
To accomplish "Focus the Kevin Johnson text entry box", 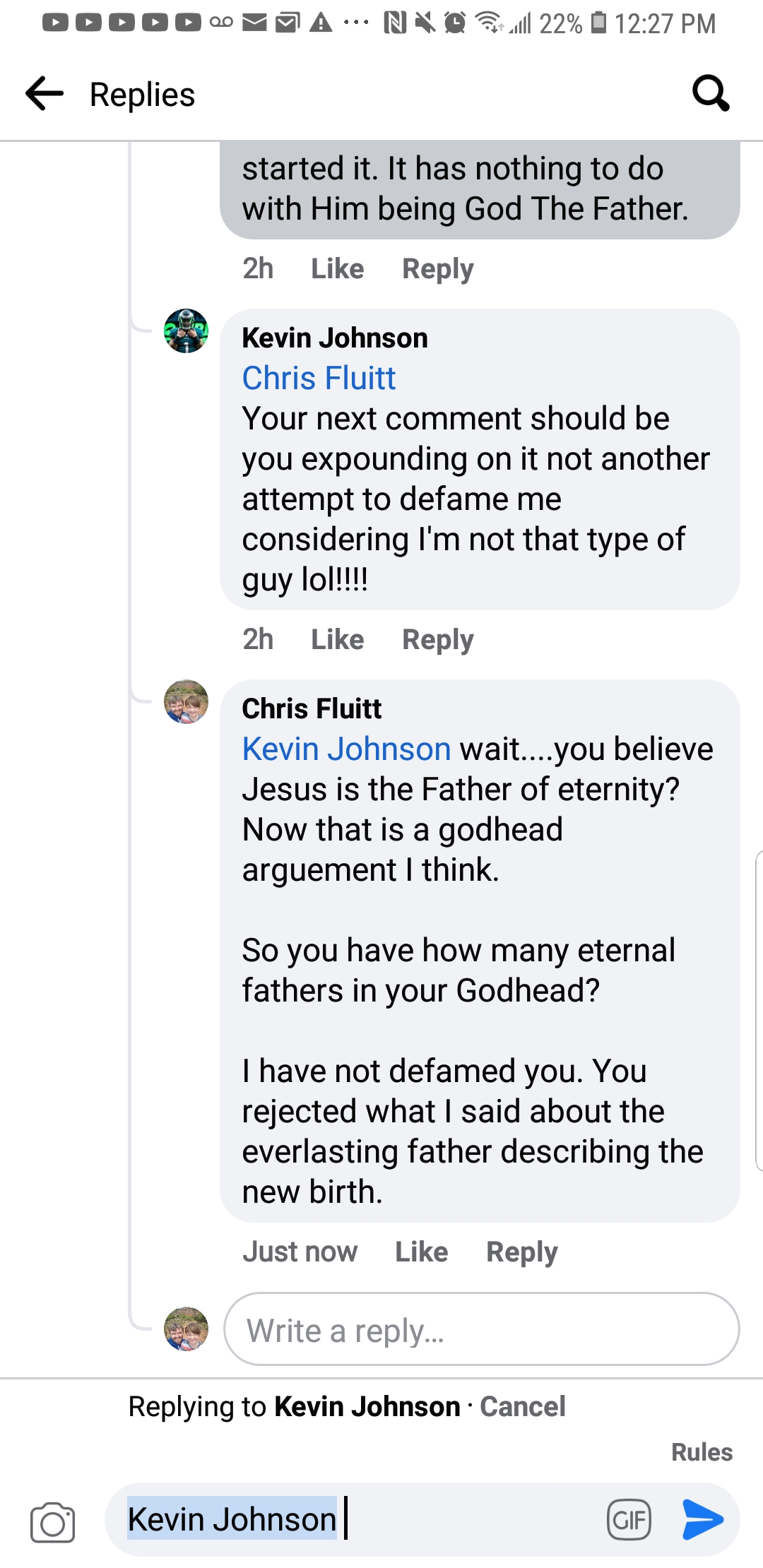I will point(424,1519).
